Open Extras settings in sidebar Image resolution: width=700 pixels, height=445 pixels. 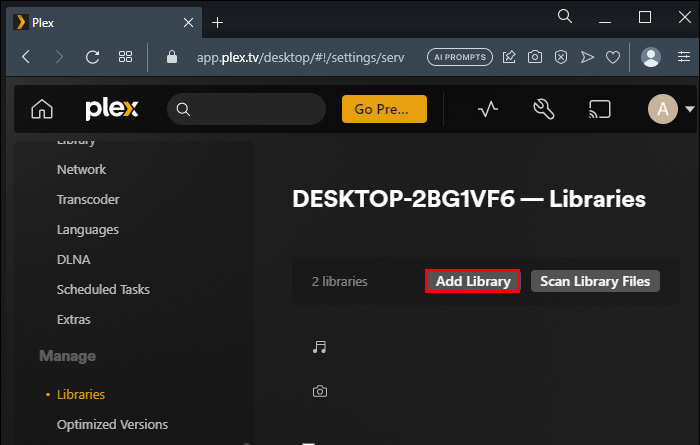click(74, 320)
